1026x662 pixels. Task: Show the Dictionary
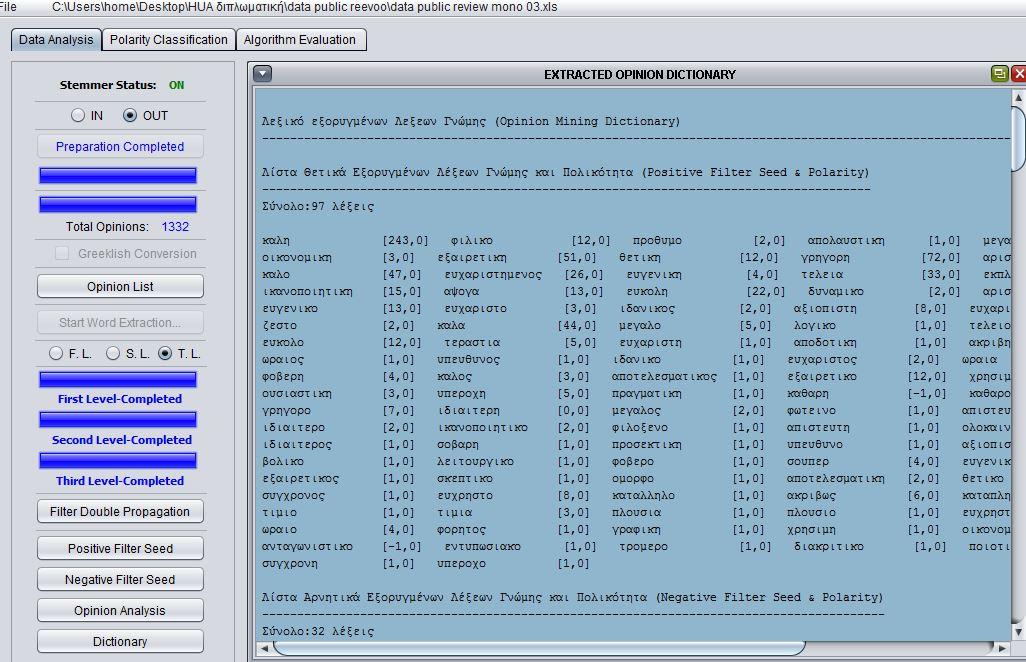120,641
